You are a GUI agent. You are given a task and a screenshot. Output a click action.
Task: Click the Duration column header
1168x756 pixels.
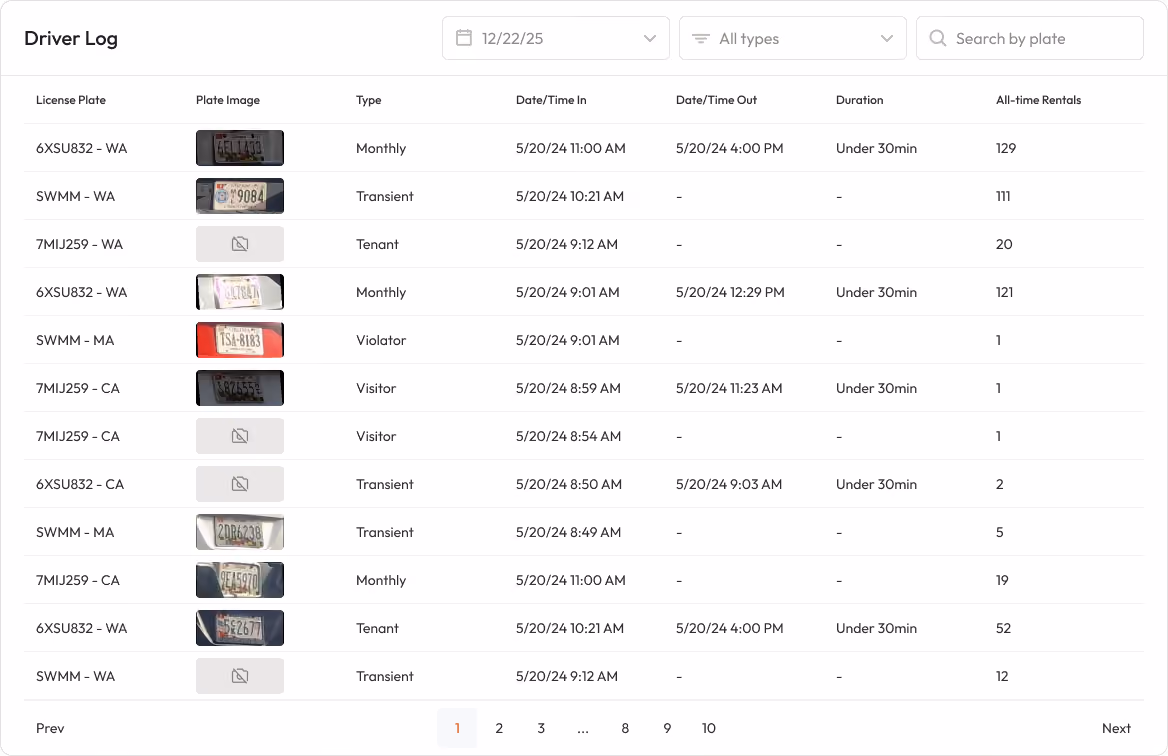coord(860,100)
